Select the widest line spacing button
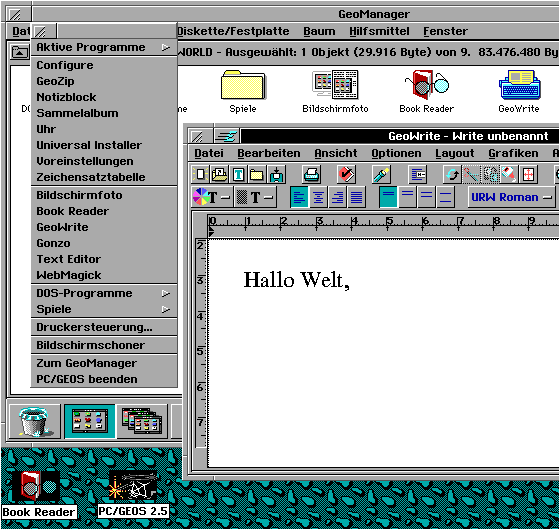 pos(445,197)
